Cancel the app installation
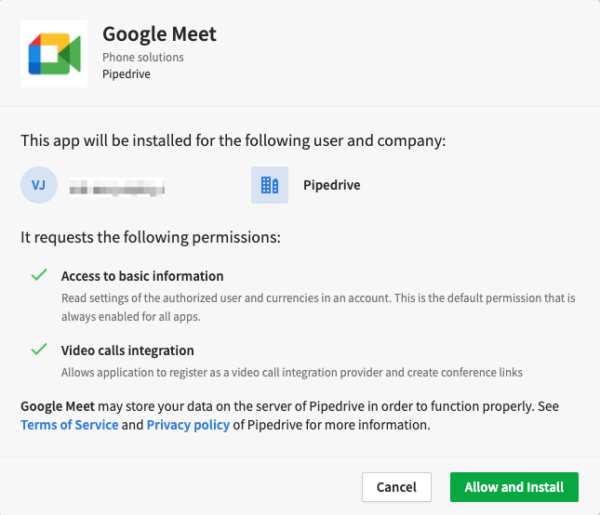This screenshot has height=515, width=600. 397,487
